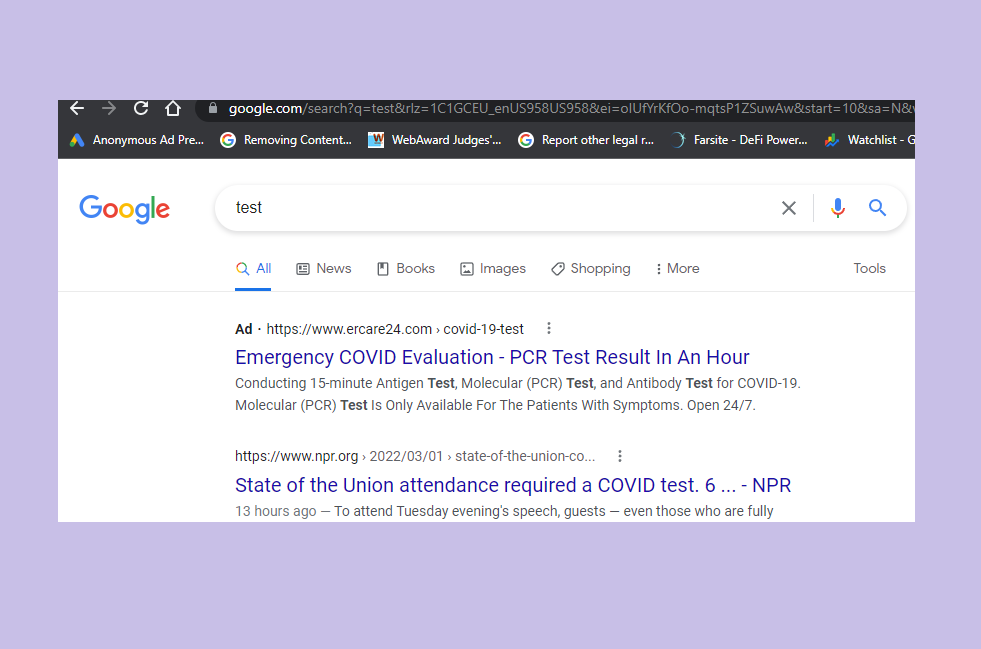The width and height of the screenshot is (981, 649).
Task: Open the WebAward Judges' bookmark
Action: [x=435, y=140]
